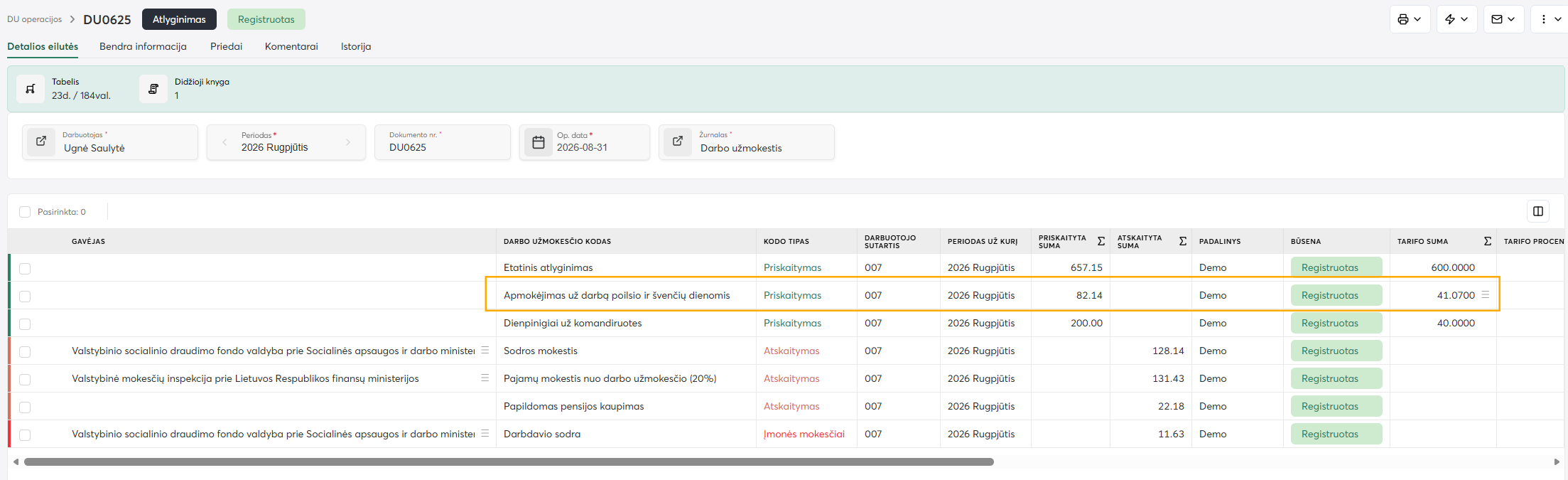1568x480 pixels.
Task: Open tariff details icon for 41.0700
Action: coord(1485,294)
